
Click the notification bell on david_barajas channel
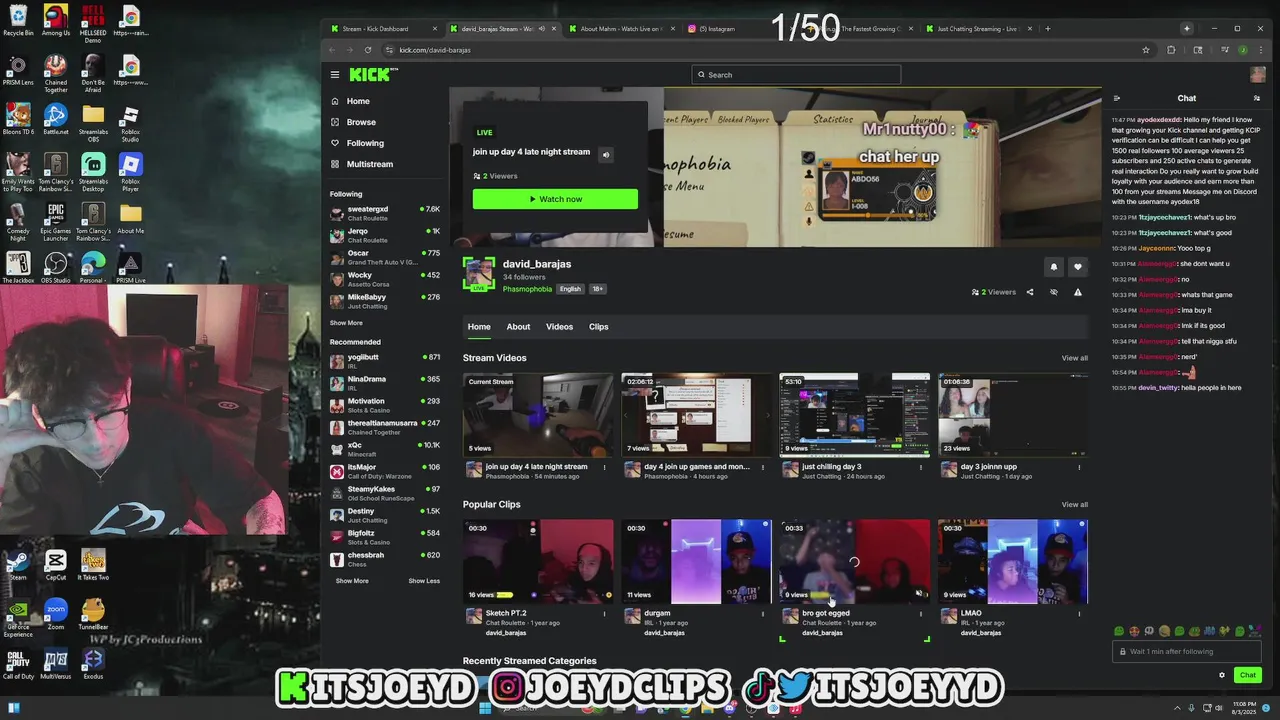pyautogui.click(x=1053, y=267)
